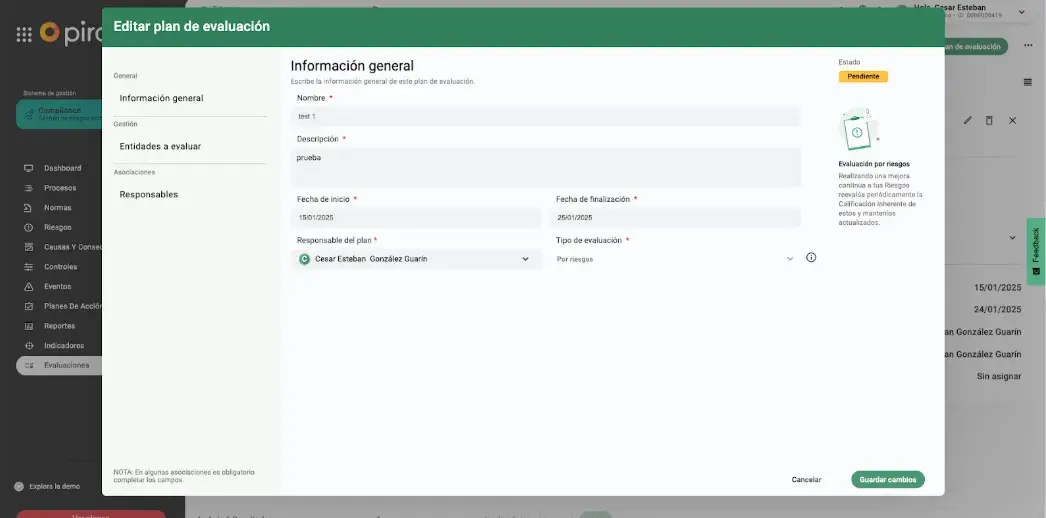The width and height of the screenshot is (1046, 518).
Task: Click the Riesgos sidebar icon
Action: (x=29, y=227)
